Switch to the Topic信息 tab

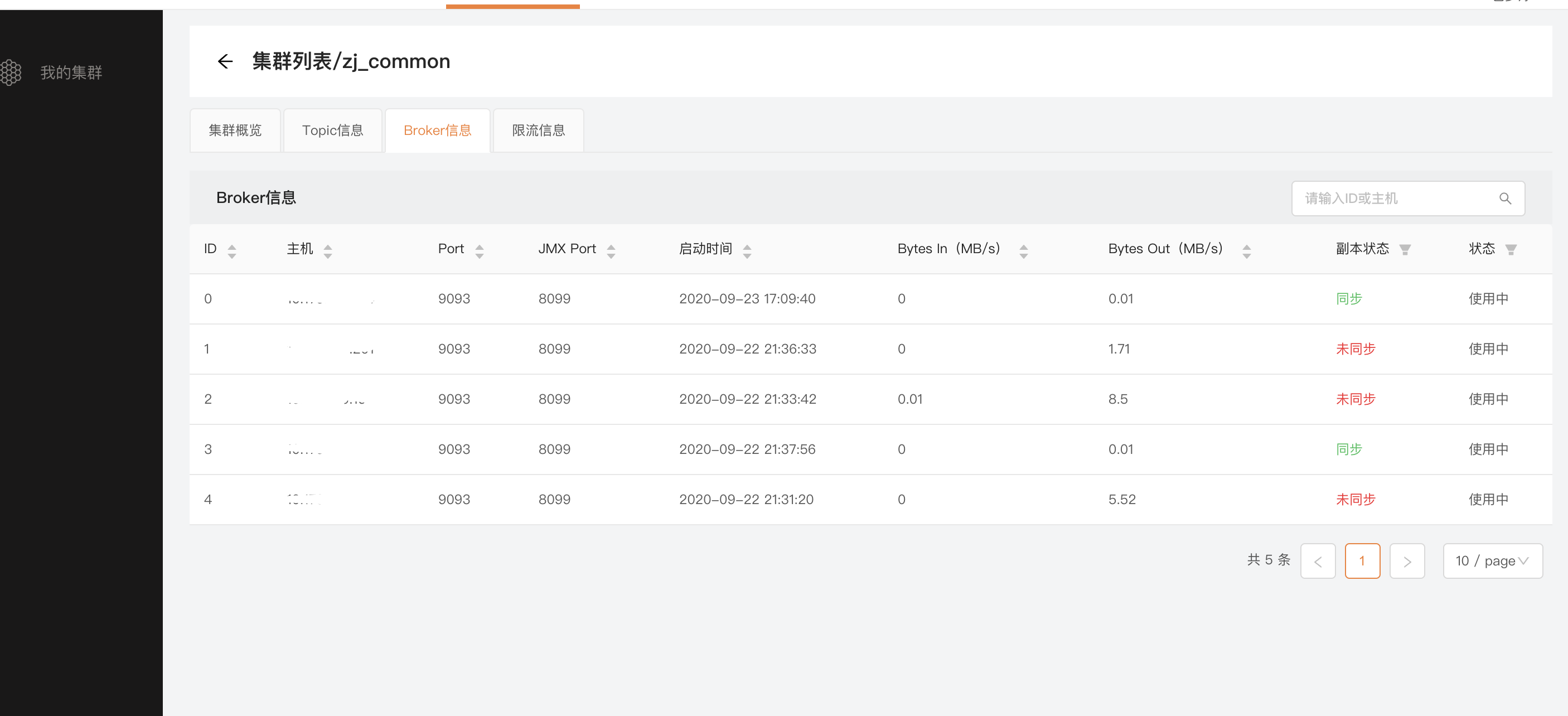tap(332, 130)
